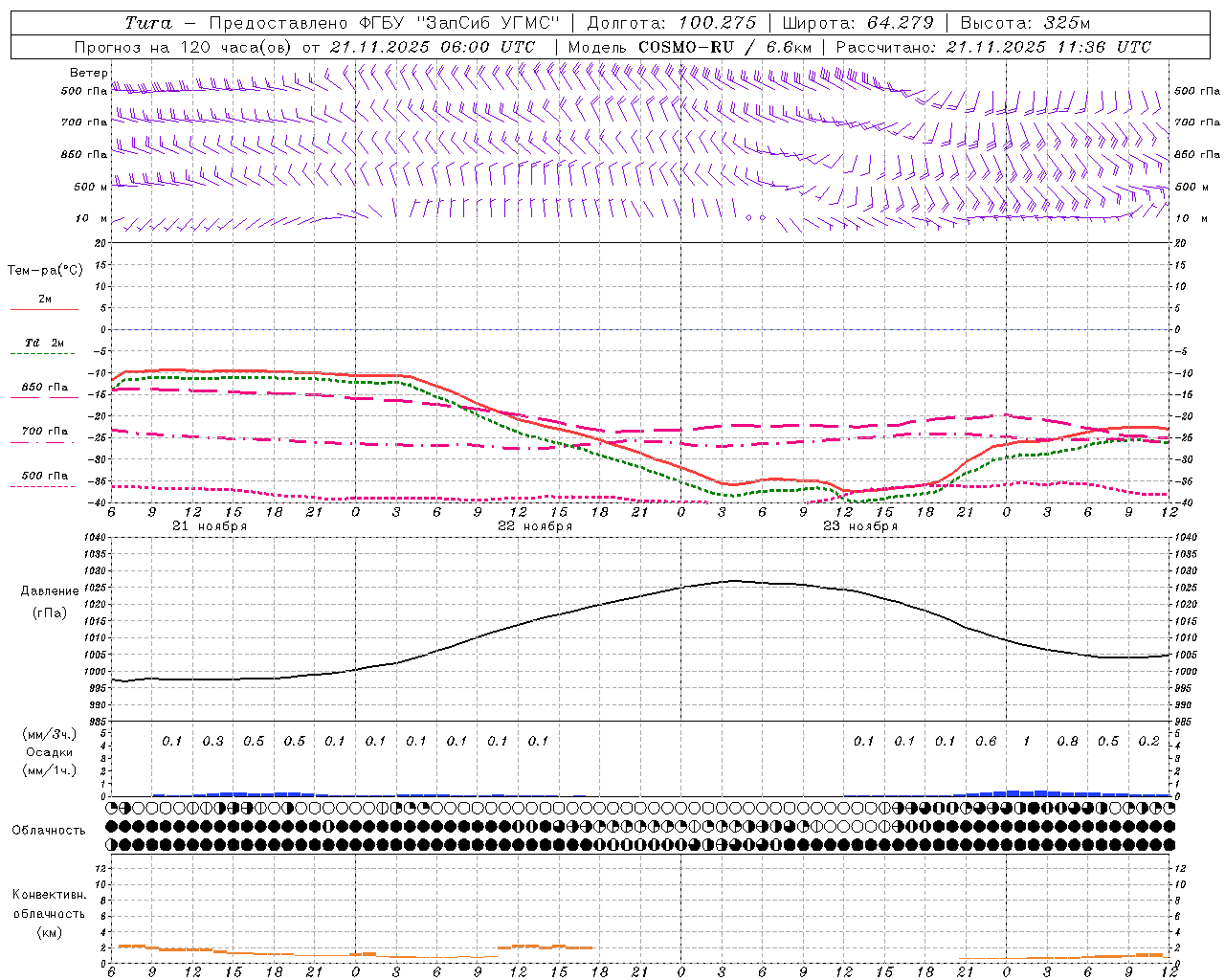
Task: Select the "Рассчитано: 21.11.2025 11:36 UTC" timestamp
Action: pyautogui.click(x=993, y=47)
